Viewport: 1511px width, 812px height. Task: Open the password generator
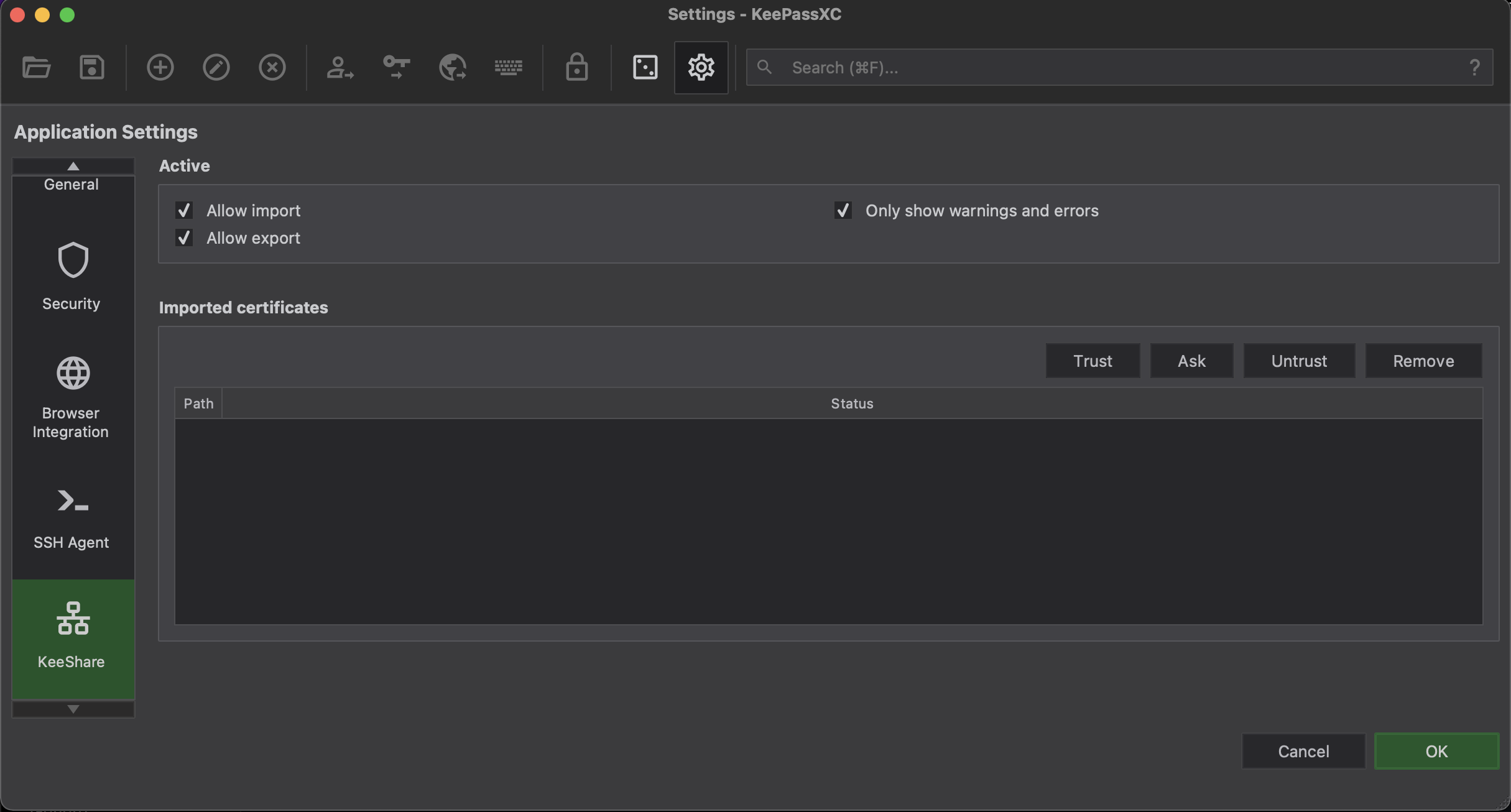645,67
